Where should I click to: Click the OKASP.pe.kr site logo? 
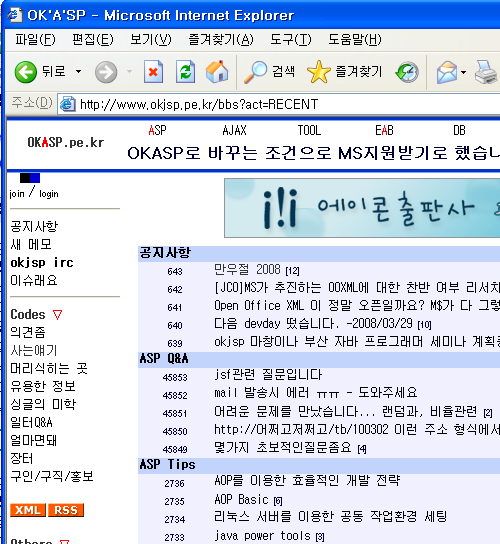click(x=66, y=143)
